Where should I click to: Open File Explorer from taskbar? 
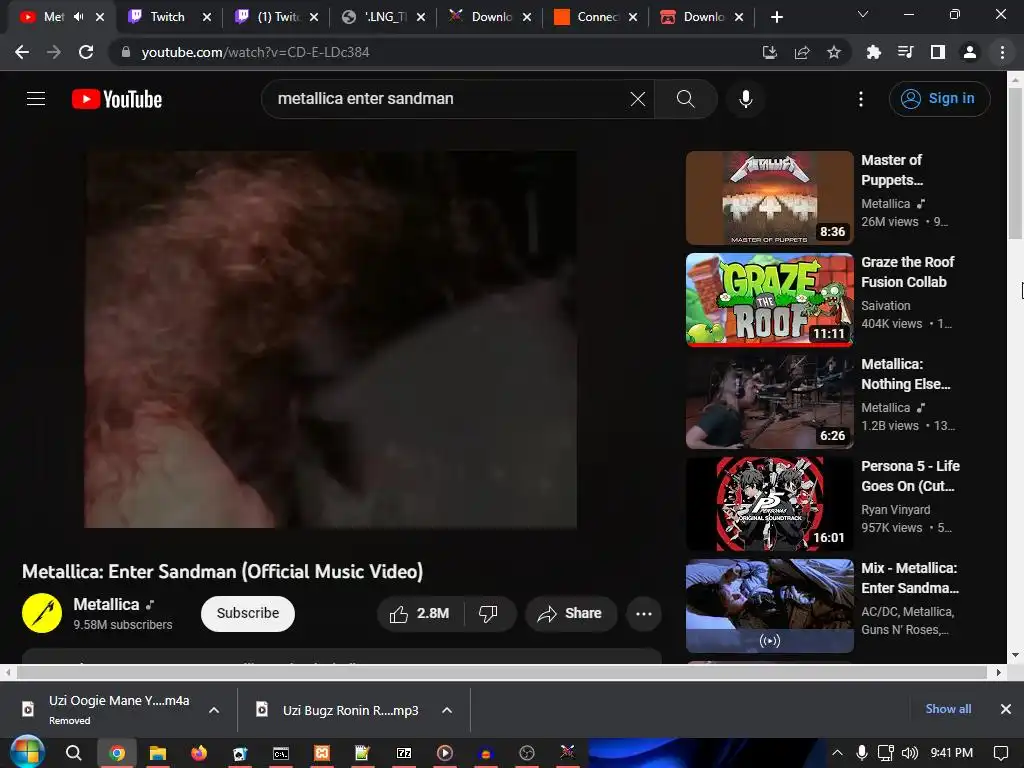pos(157,753)
